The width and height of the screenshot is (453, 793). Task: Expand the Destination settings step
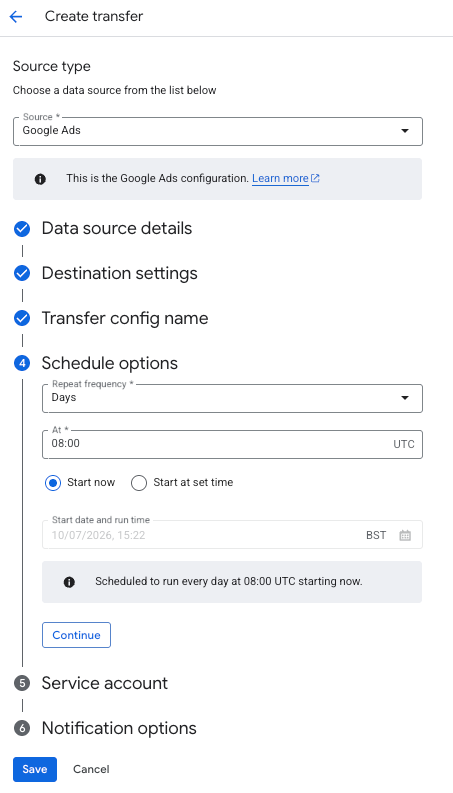[x=119, y=274]
